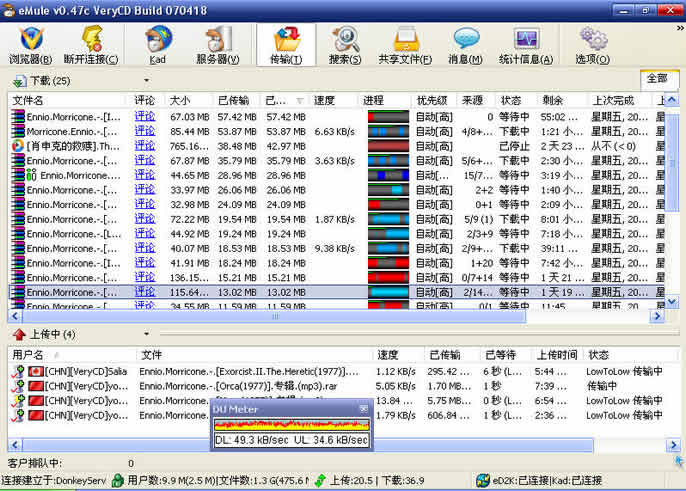The width and height of the screenshot is (686, 491).
Task: Click upload list horizontal scroll right arrow
Action: pyautogui.click(x=672, y=445)
